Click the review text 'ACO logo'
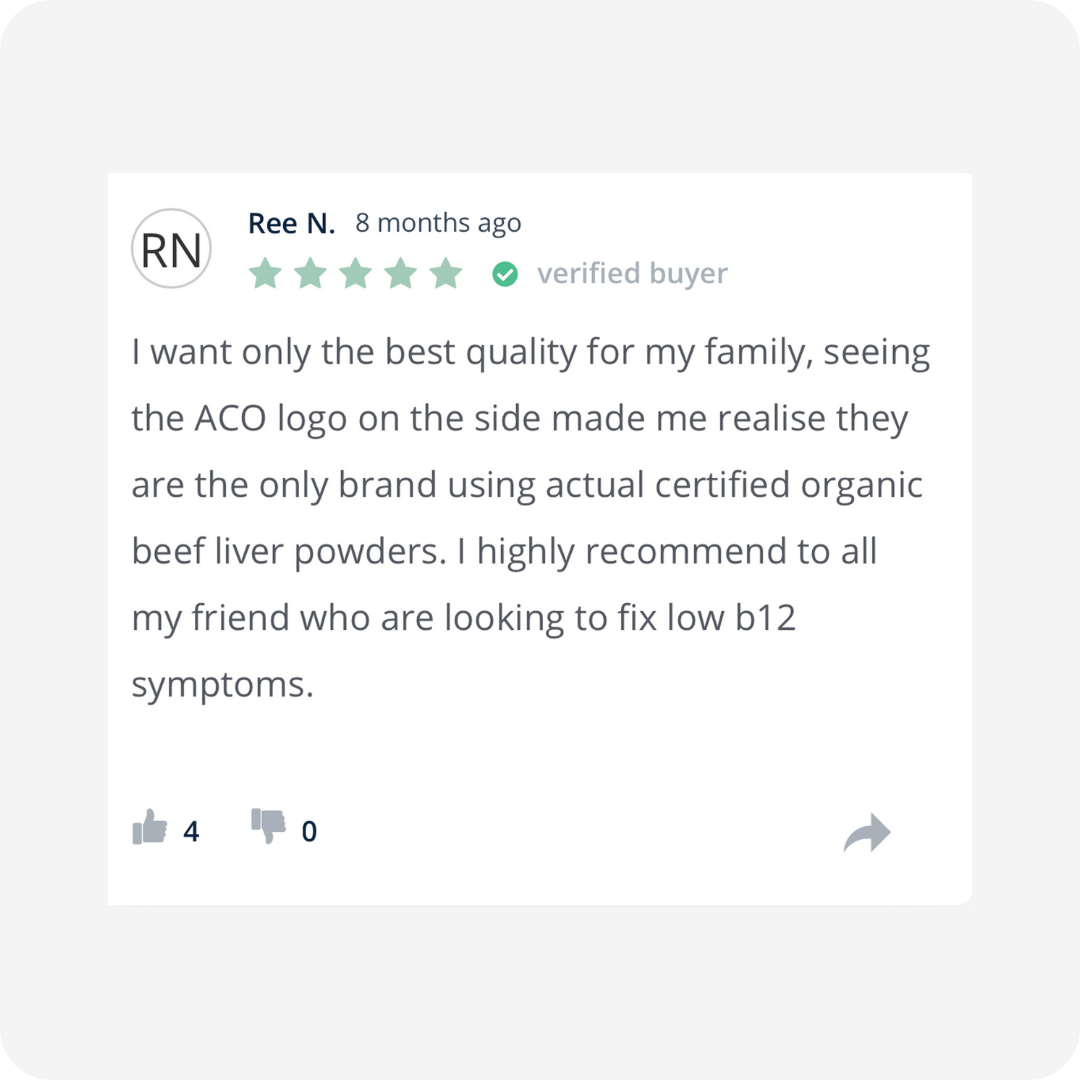The image size is (1080, 1080). pos(271,419)
